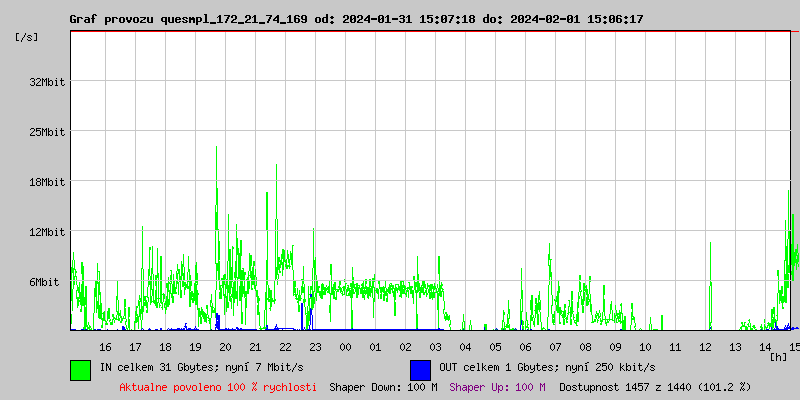Viewport: 800px width, 400px height.
Task: Click the [/s] unit label
Action: pyautogui.click(x=27, y=37)
